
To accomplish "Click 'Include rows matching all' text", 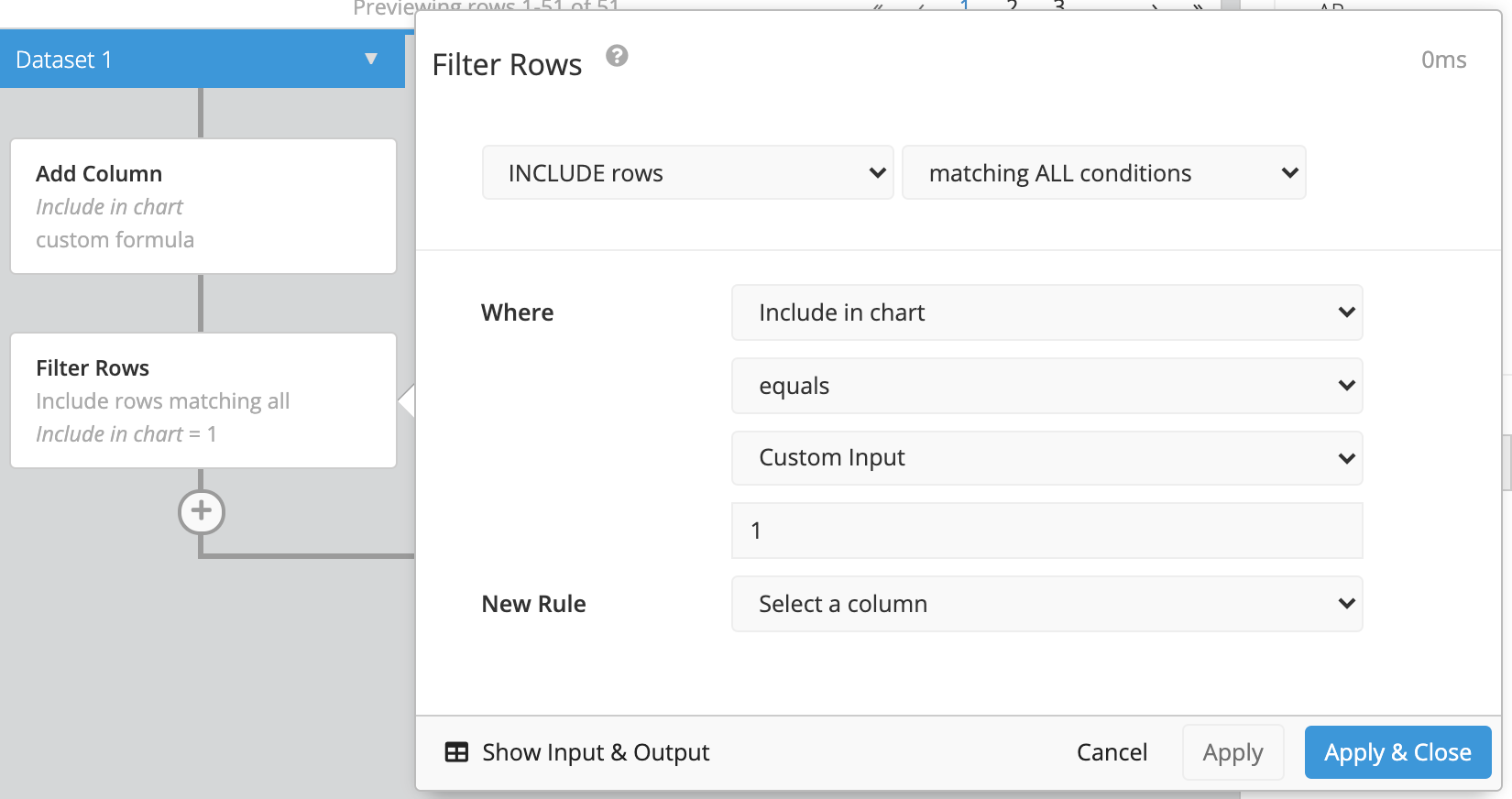I will pos(163,401).
